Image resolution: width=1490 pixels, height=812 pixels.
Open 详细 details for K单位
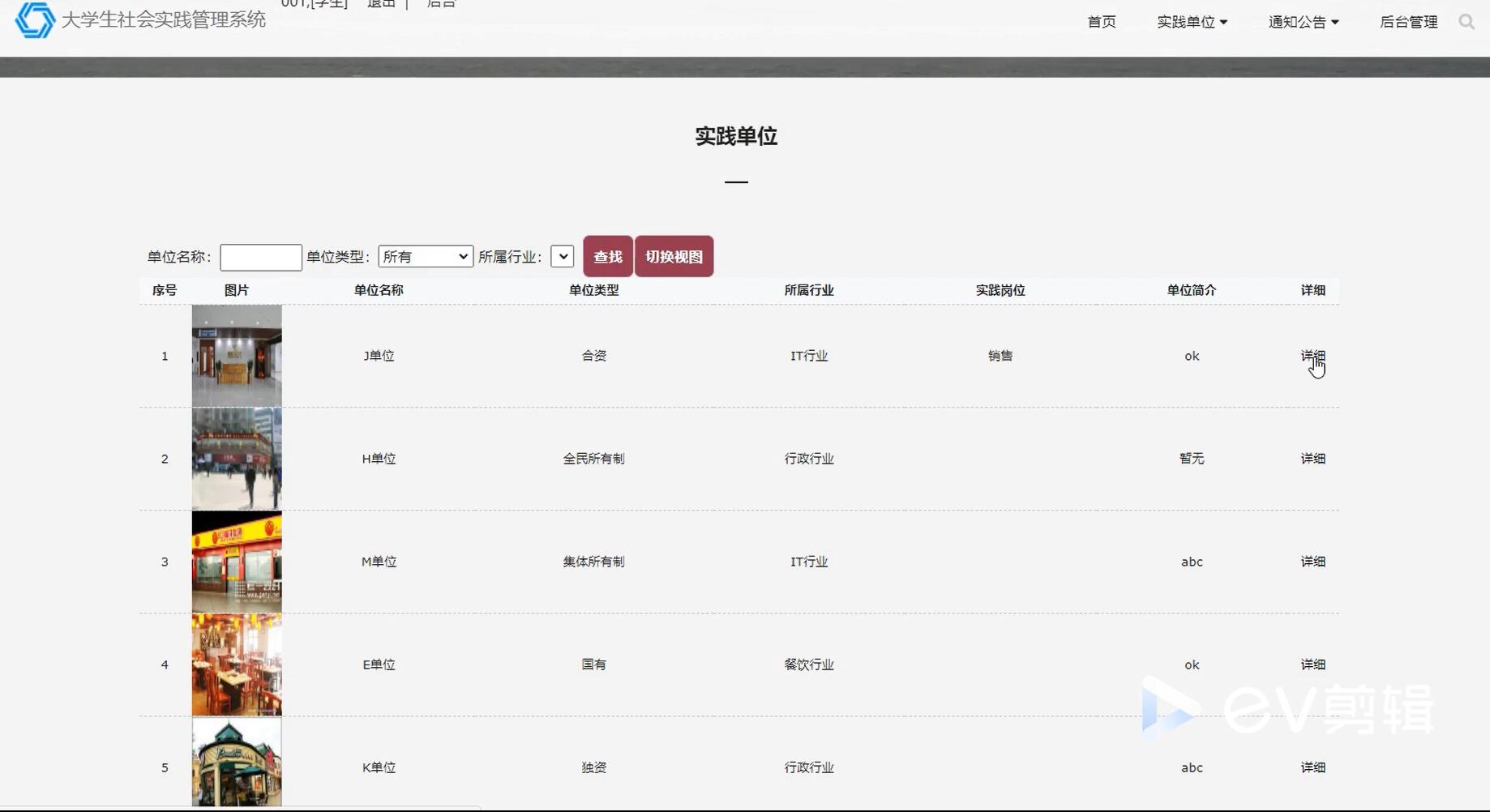[1312, 767]
